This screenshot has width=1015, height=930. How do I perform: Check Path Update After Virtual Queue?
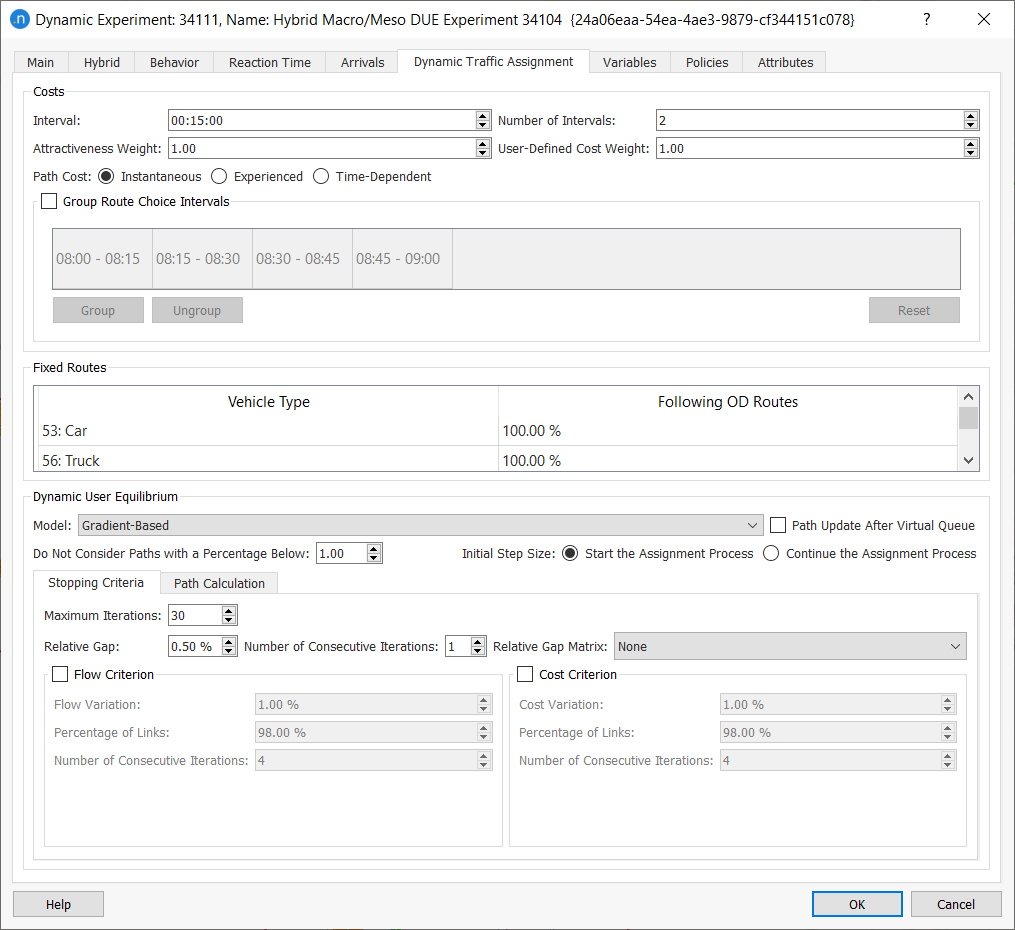[x=779, y=525]
